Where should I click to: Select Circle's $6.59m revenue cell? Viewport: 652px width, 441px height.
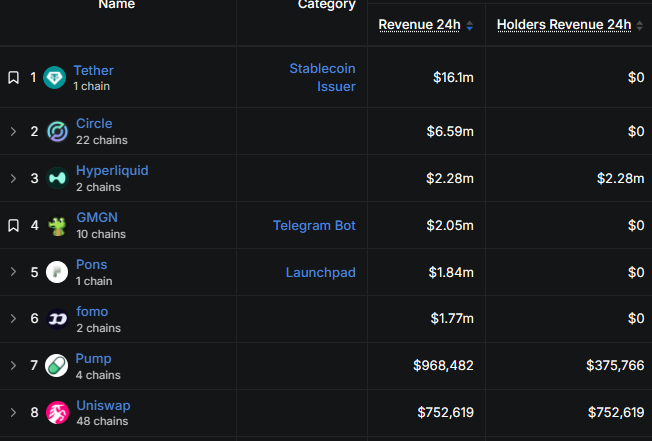450,131
